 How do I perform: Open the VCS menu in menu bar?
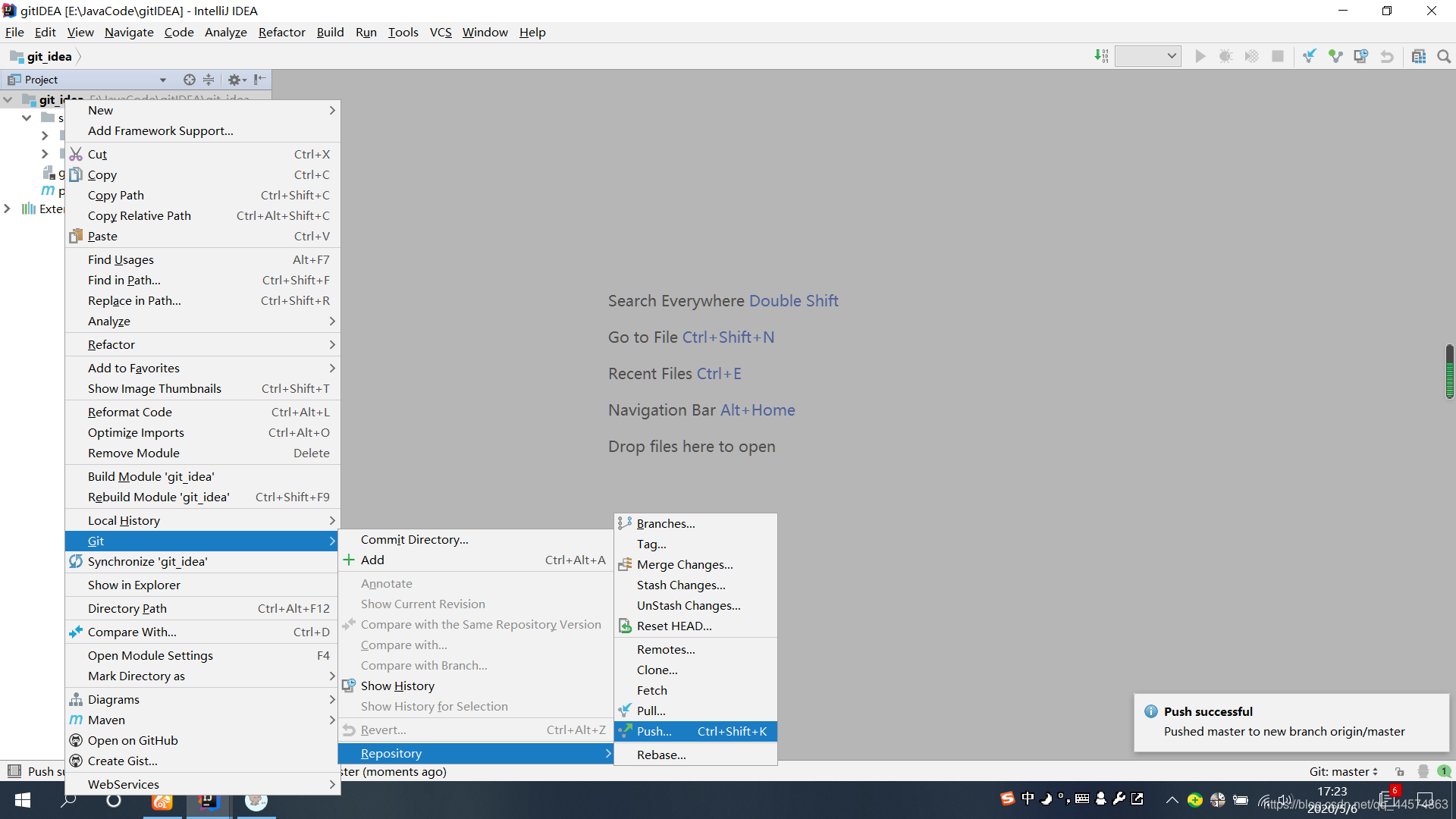(441, 32)
